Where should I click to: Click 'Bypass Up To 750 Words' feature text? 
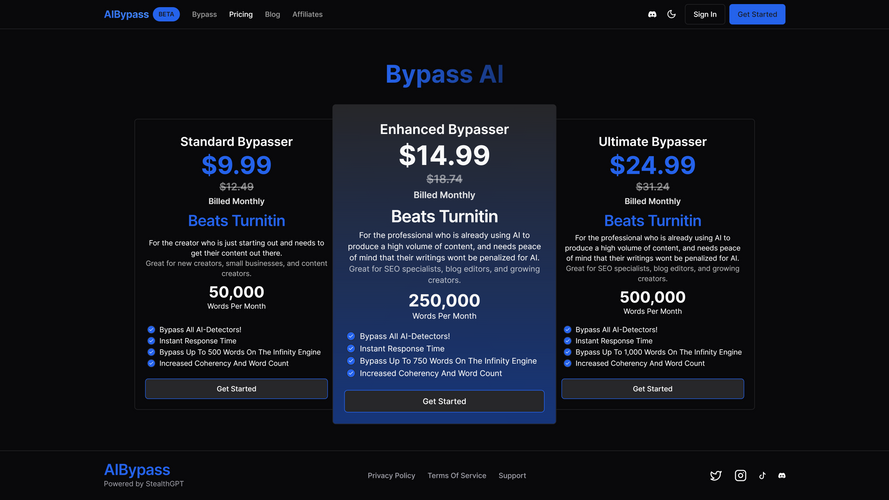pyautogui.click(x=448, y=361)
